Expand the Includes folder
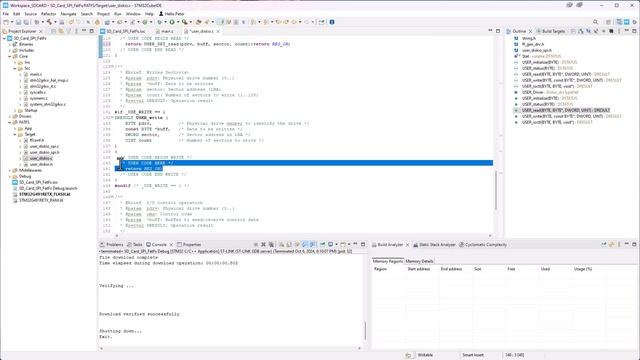The image size is (640, 360). [9, 50]
